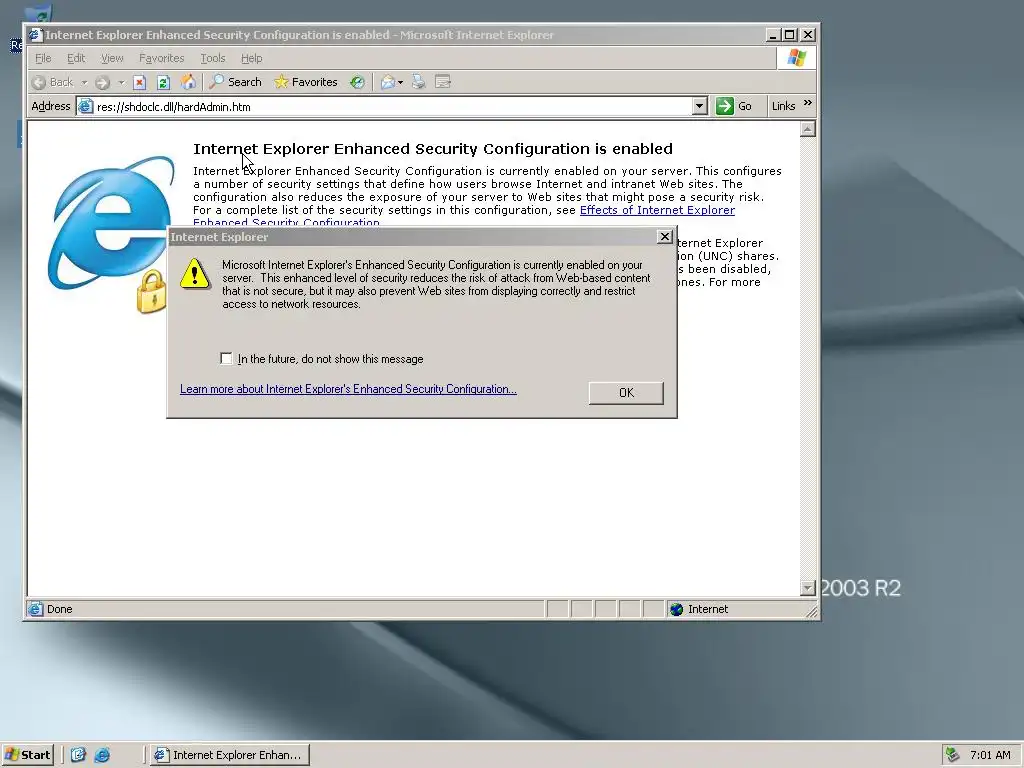Click OK in the Internet Explorer dialog
This screenshot has width=1024, height=768.
click(x=626, y=392)
